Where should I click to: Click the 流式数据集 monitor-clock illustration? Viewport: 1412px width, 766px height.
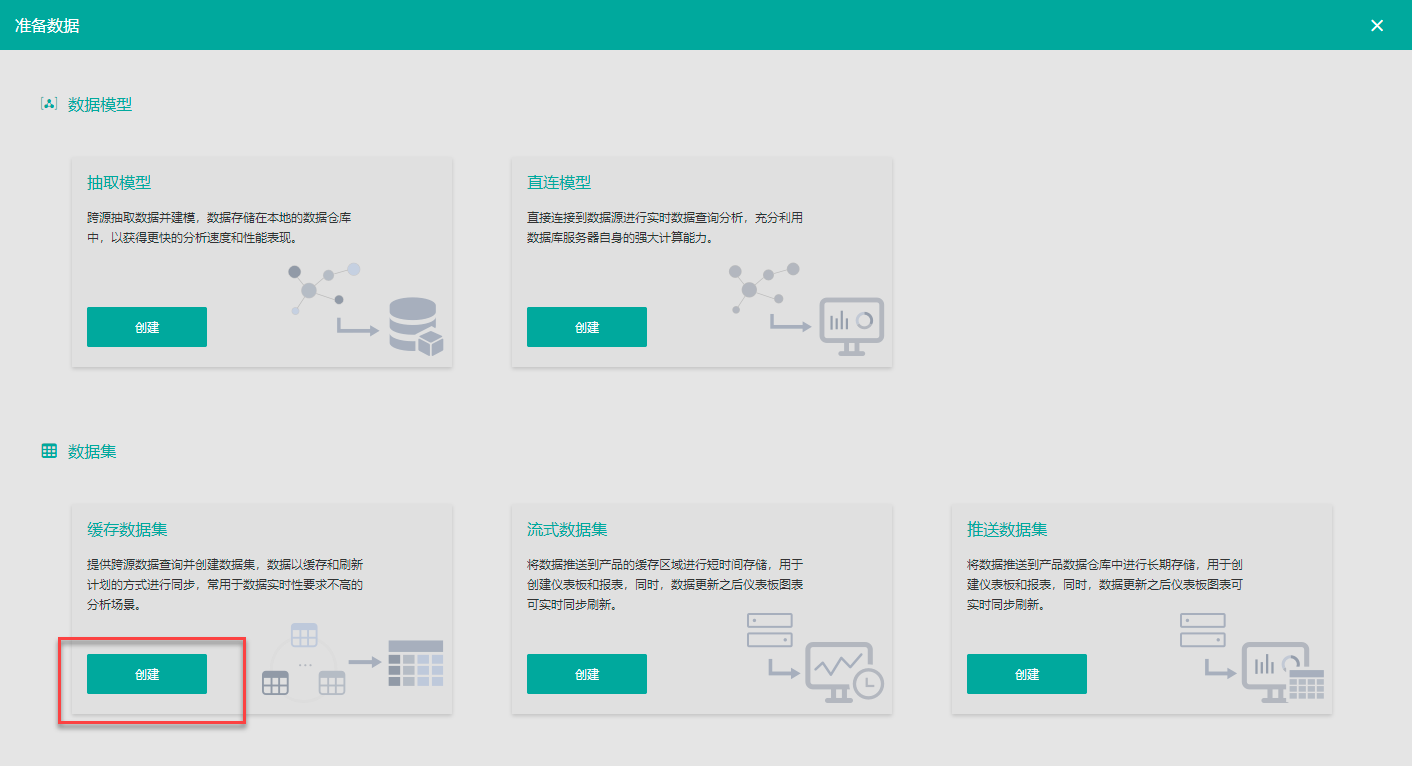tap(815, 656)
